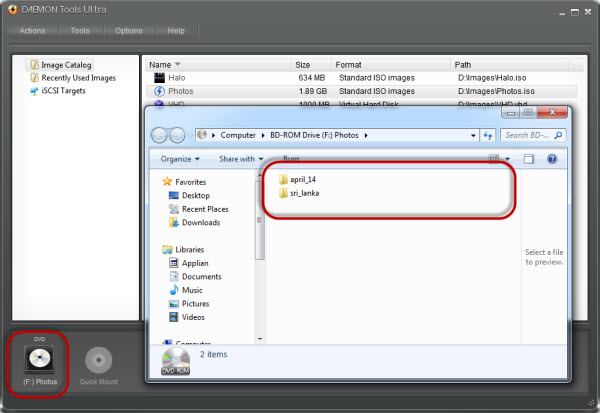Click the search magnifier icon
600x413 pixels.
(558, 135)
